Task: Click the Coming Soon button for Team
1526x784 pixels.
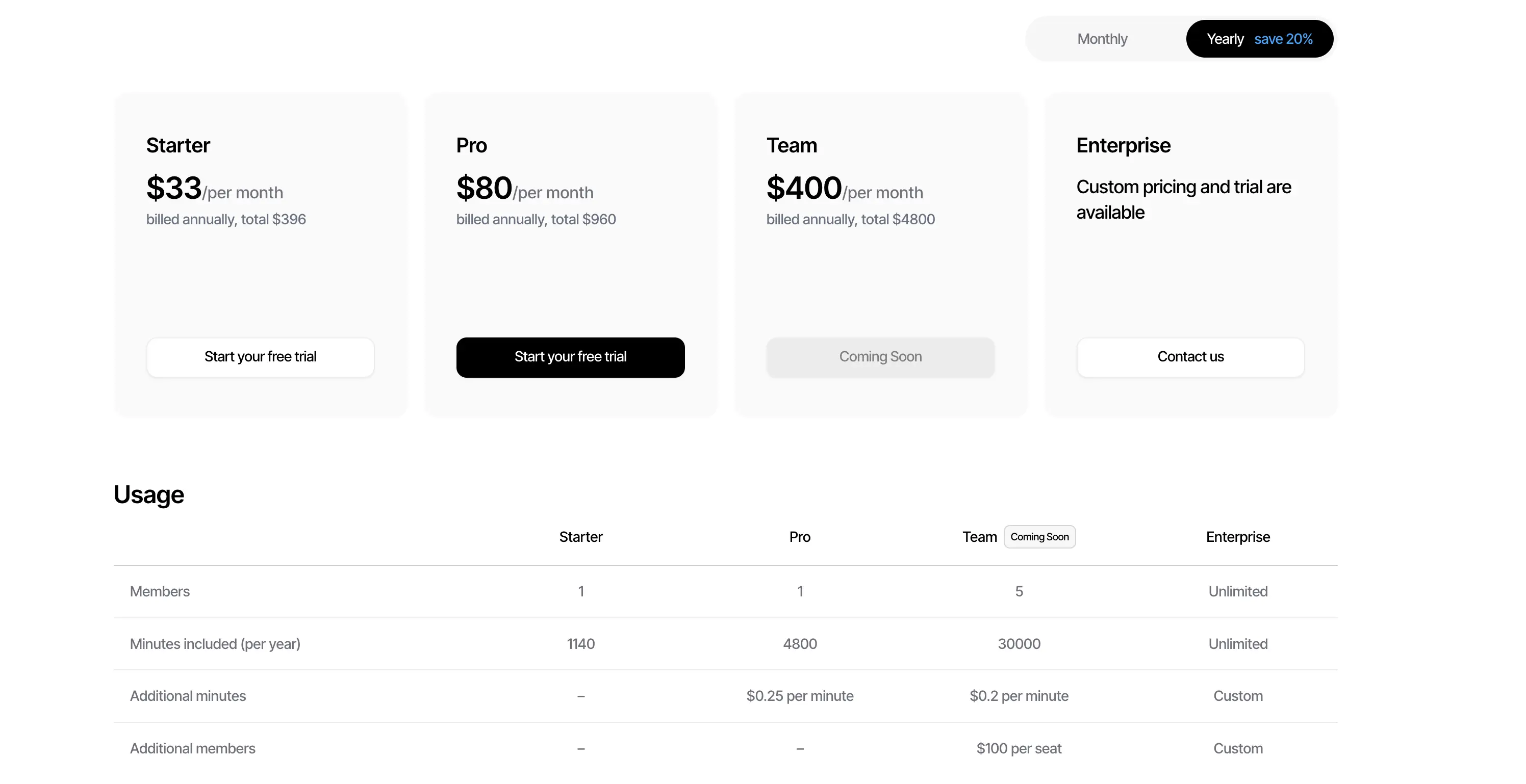Action: (x=880, y=357)
